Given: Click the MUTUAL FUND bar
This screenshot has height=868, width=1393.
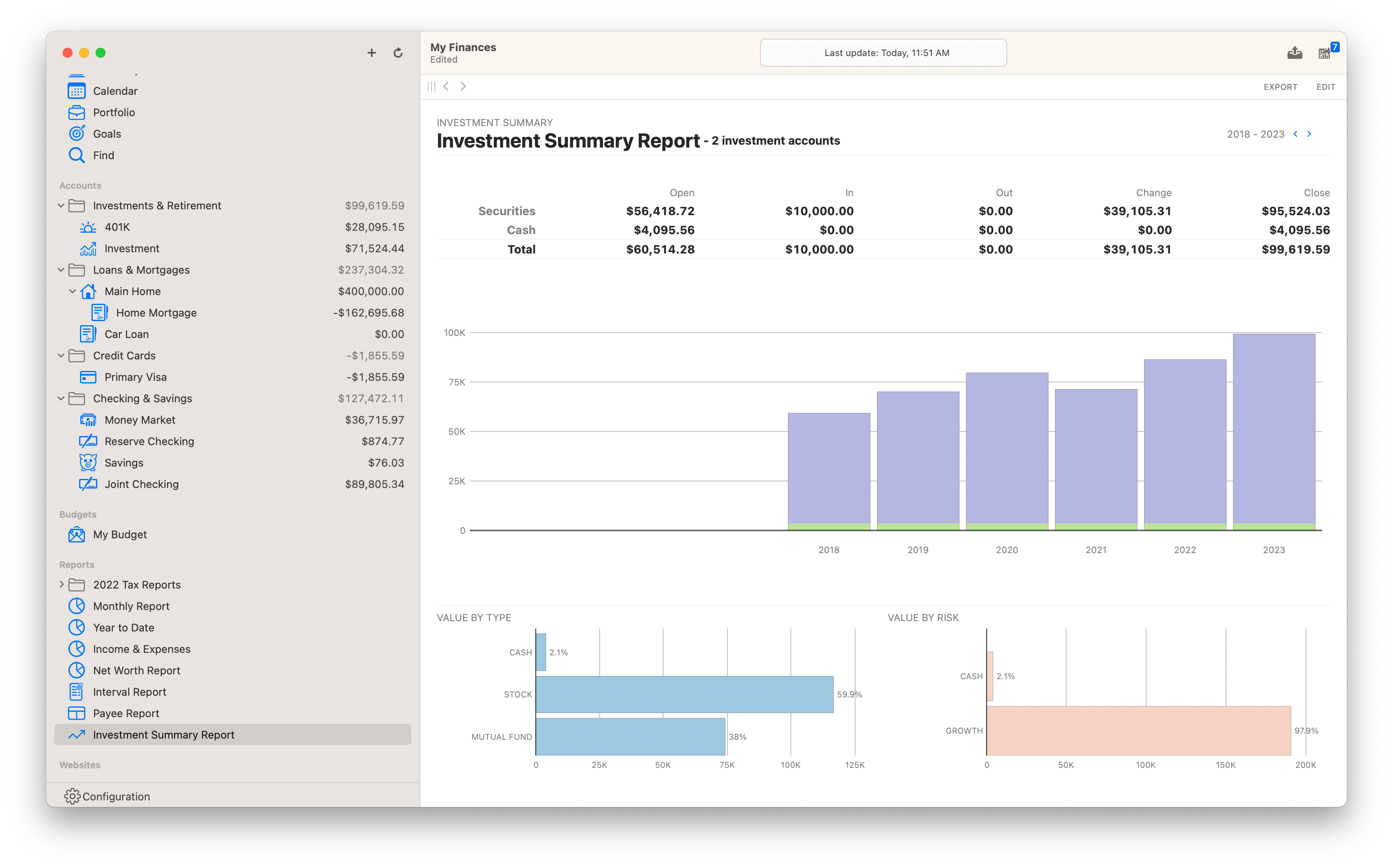Looking at the screenshot, I should (x=630, y=737).
